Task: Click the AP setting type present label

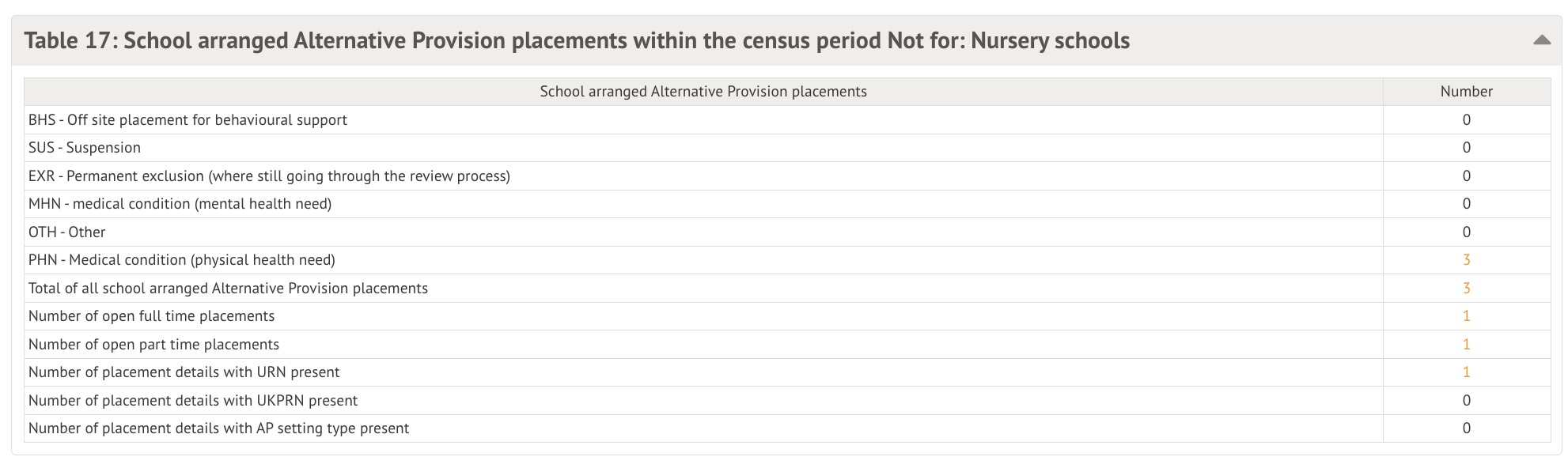Action: [218, 428]
